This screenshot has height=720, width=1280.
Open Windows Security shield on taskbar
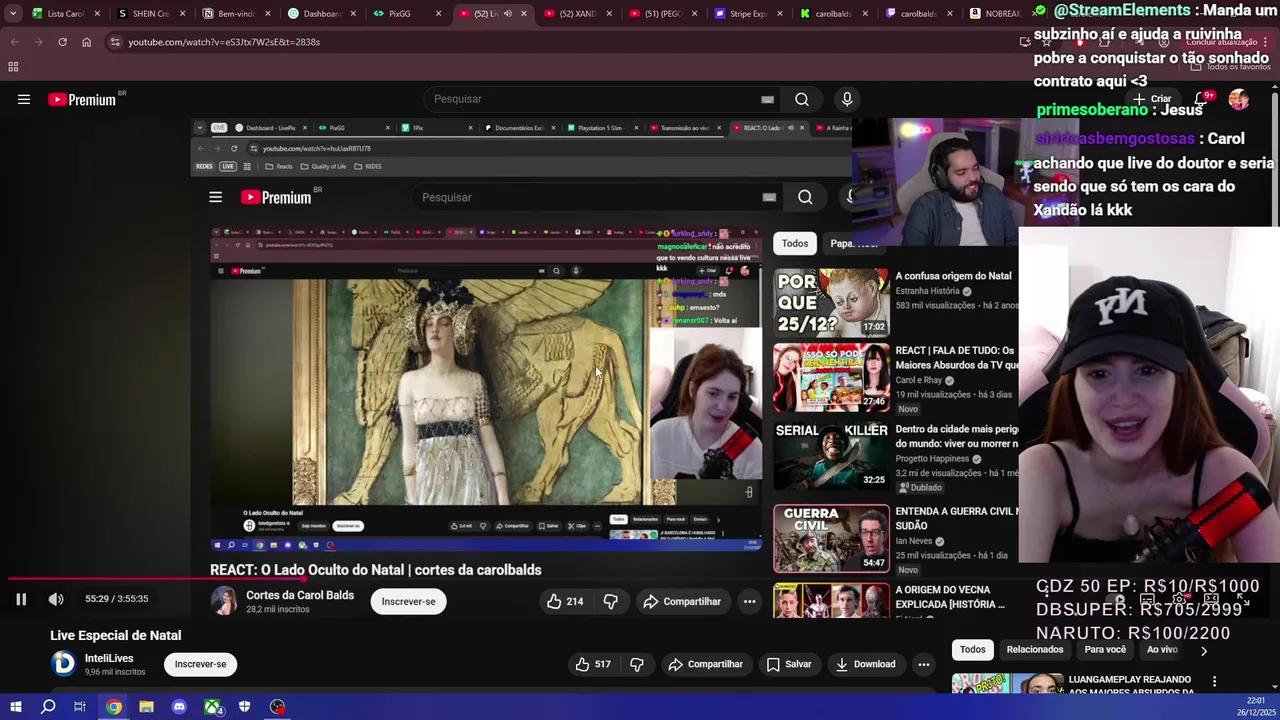245,707
